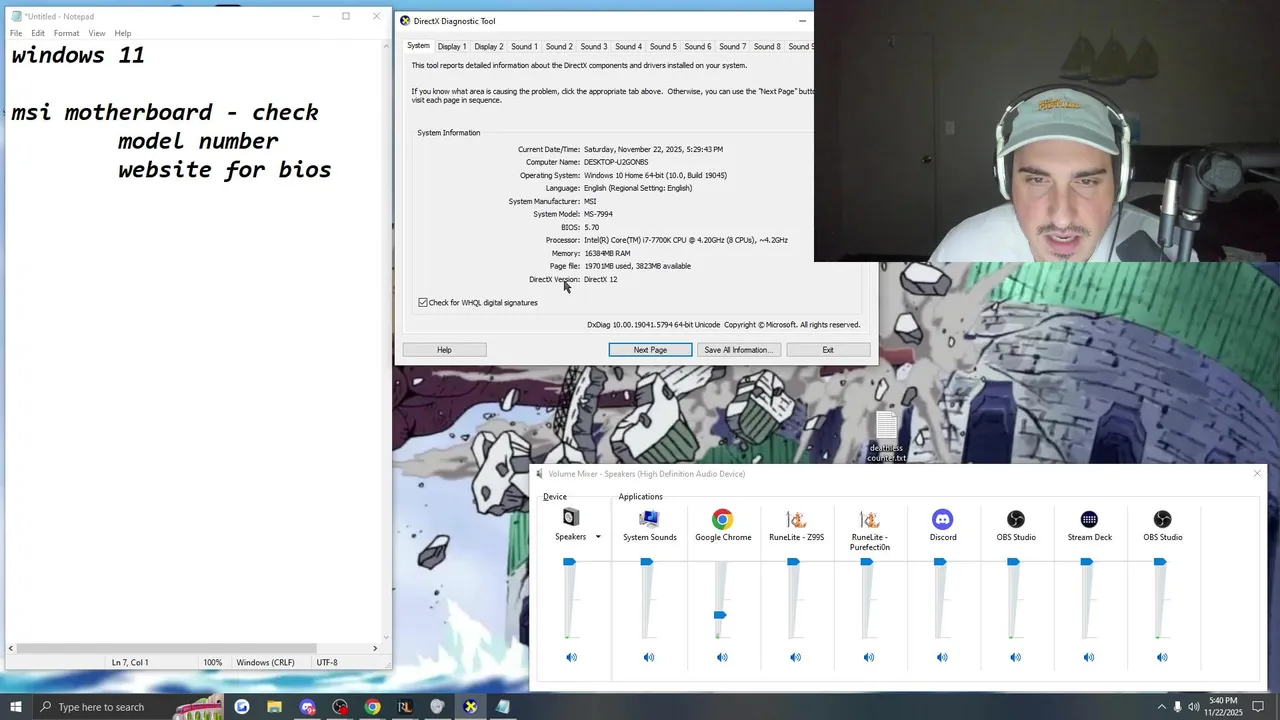Click the volume icon in system tray
The image size is (1280, 720).
click(x=1193, y=707)
